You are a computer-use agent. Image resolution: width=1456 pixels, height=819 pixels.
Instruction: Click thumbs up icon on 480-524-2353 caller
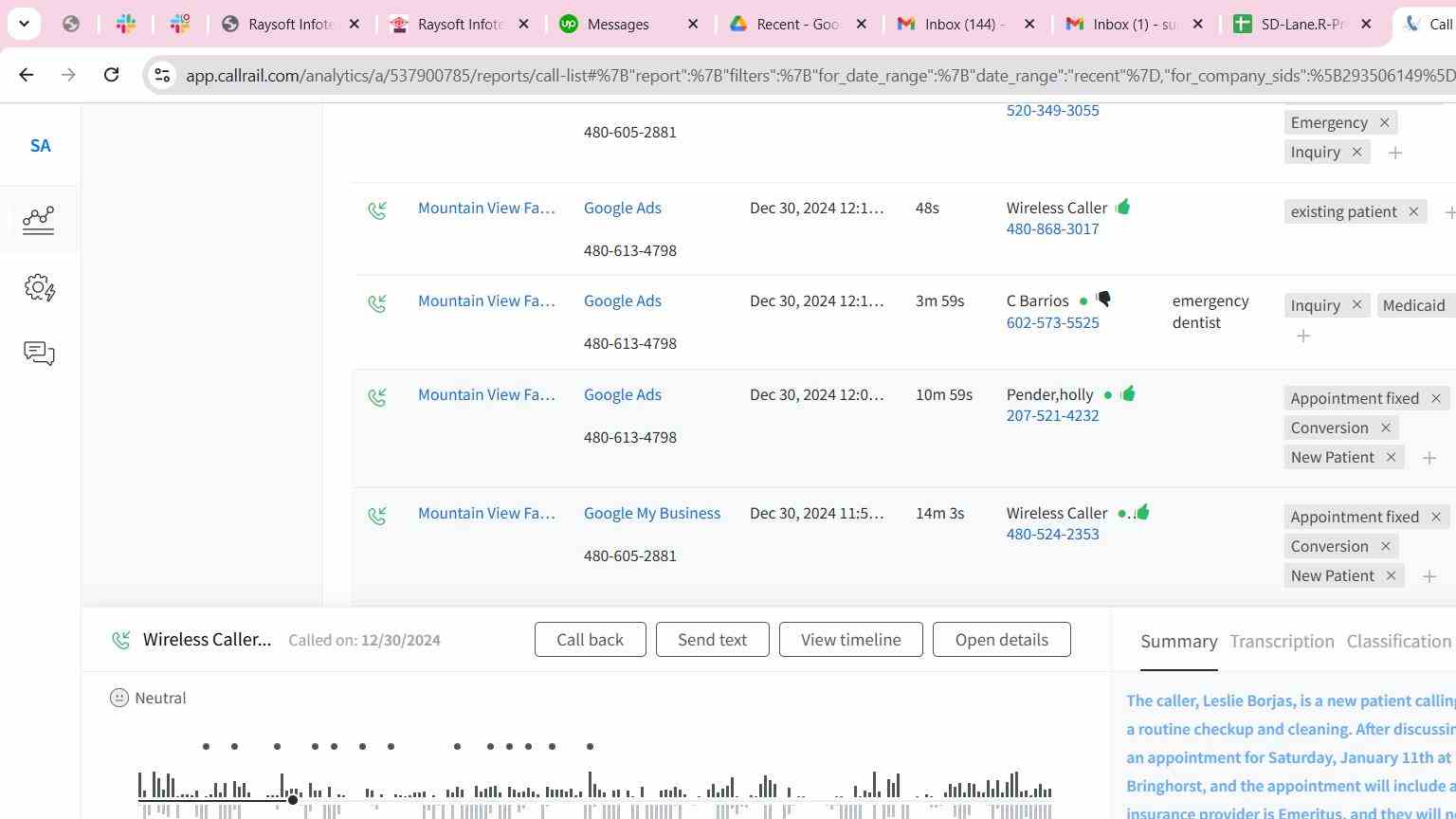coord(1141,512)
